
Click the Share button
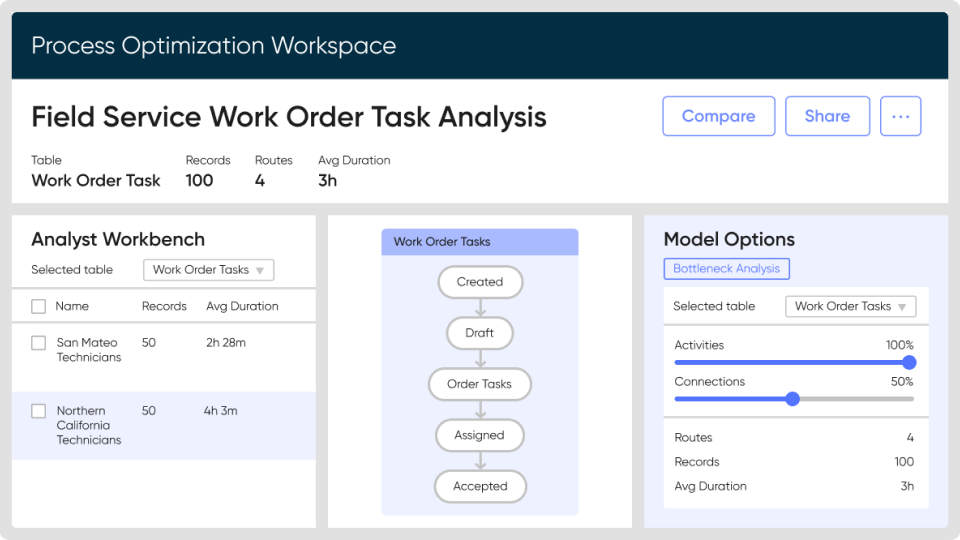click(827, 116)
